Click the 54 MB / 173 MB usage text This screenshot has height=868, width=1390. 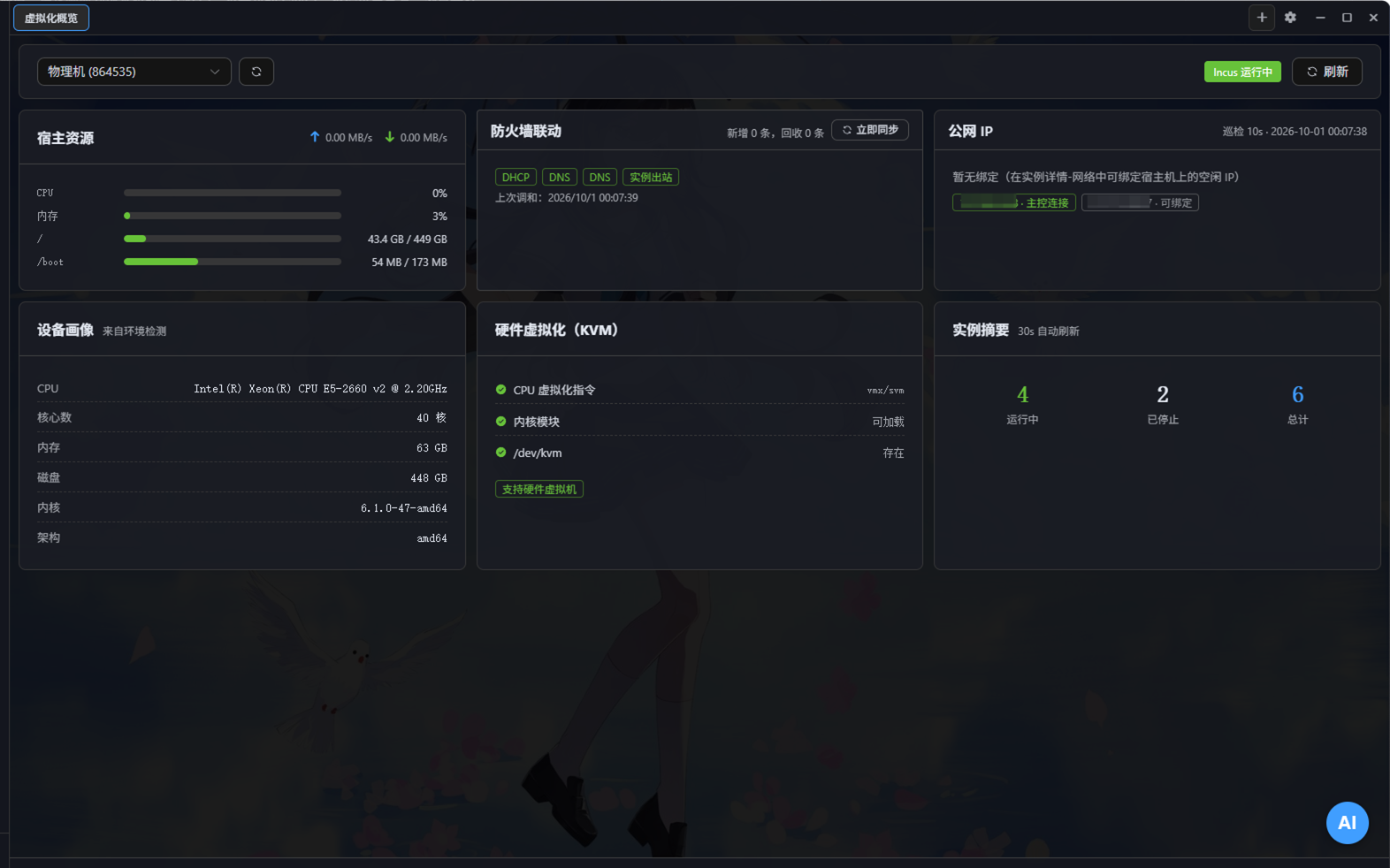[409, 263]
